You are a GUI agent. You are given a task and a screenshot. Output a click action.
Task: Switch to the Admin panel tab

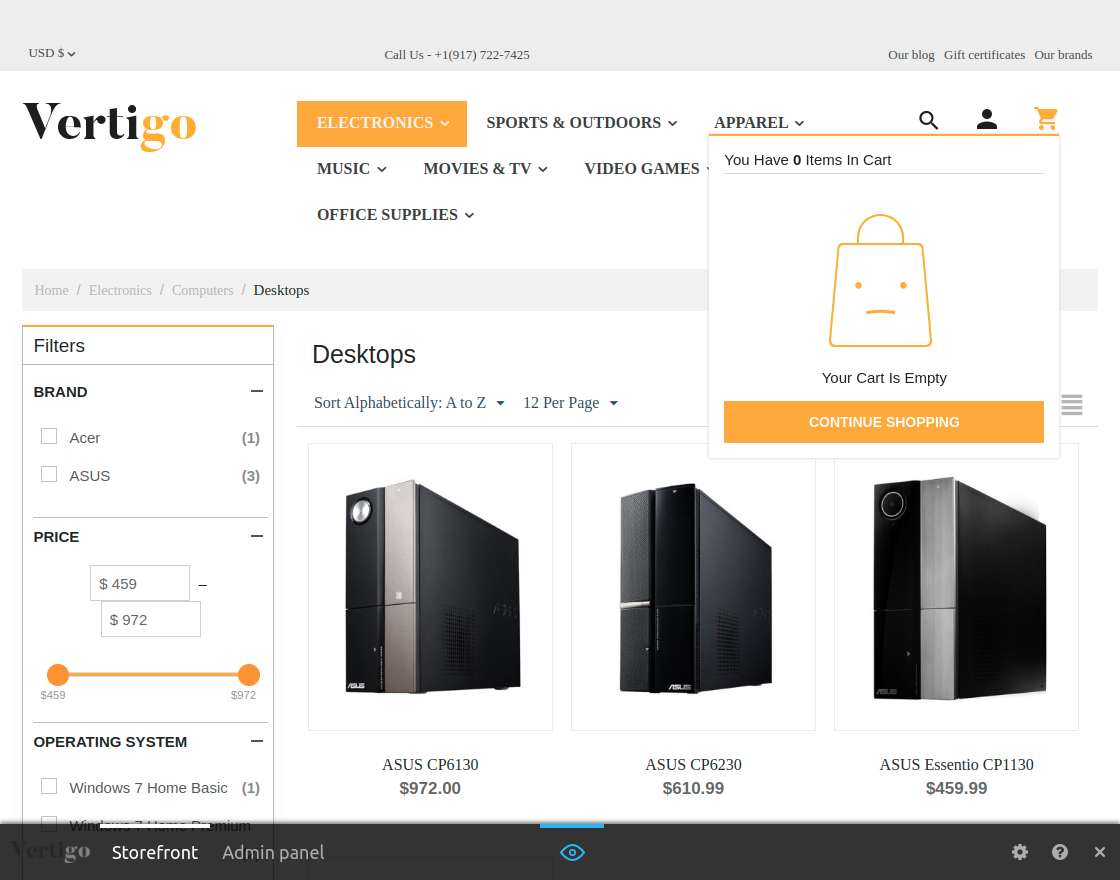pos(273,852)
